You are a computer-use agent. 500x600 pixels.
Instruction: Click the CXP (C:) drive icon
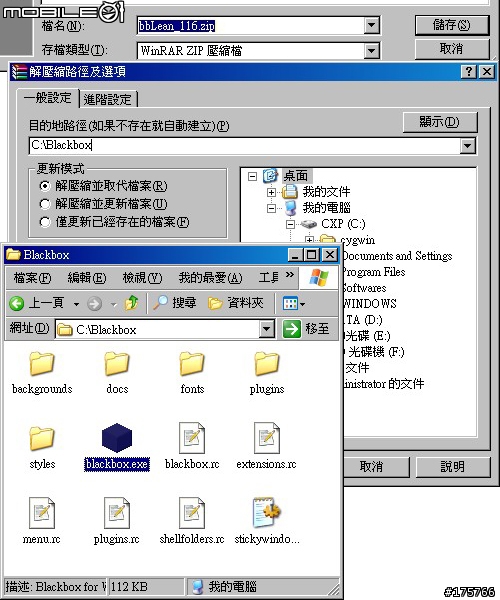coord(309,223)
